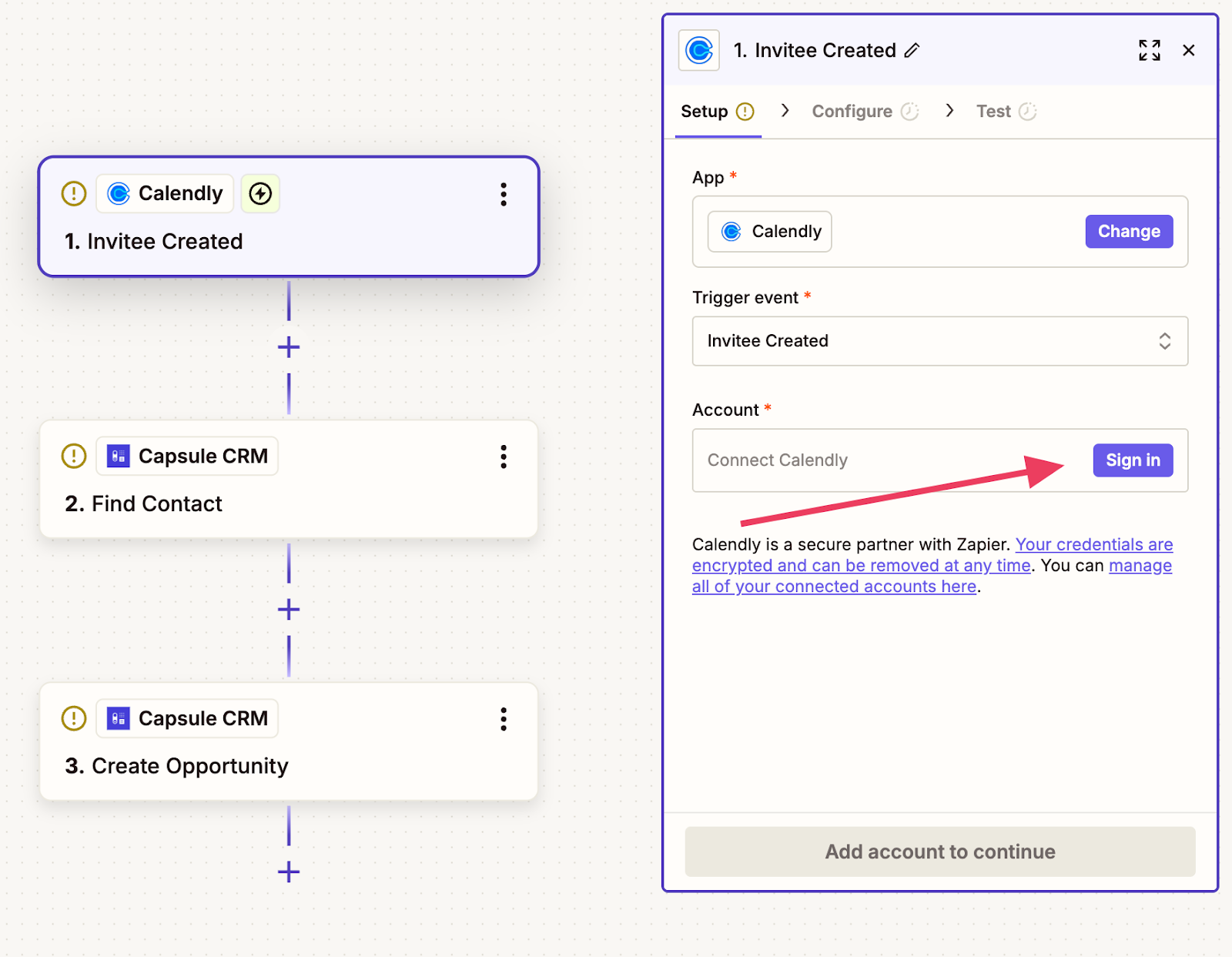Open the three-dot menu on Find Contact step
1232x957 pixels.
pos(504,457)
